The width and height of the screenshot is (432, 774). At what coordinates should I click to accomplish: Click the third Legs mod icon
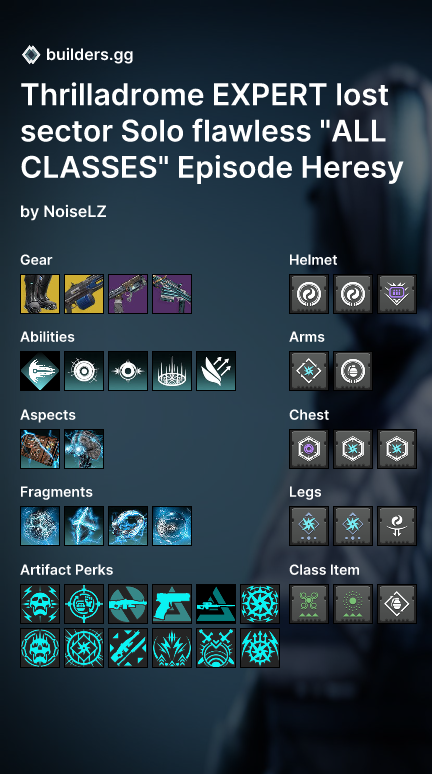pos(397,526)
